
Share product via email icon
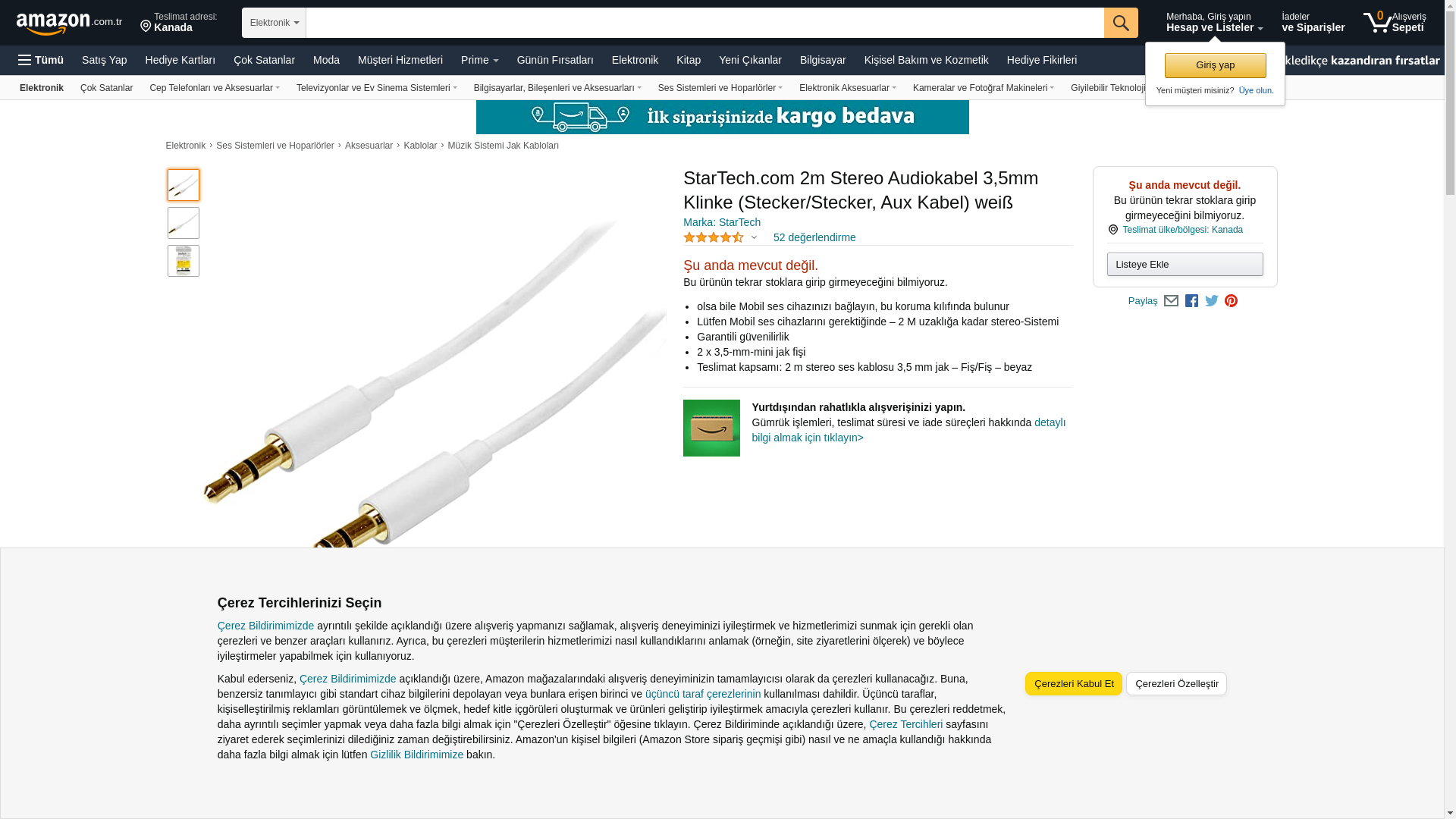tap(1171, 301)
